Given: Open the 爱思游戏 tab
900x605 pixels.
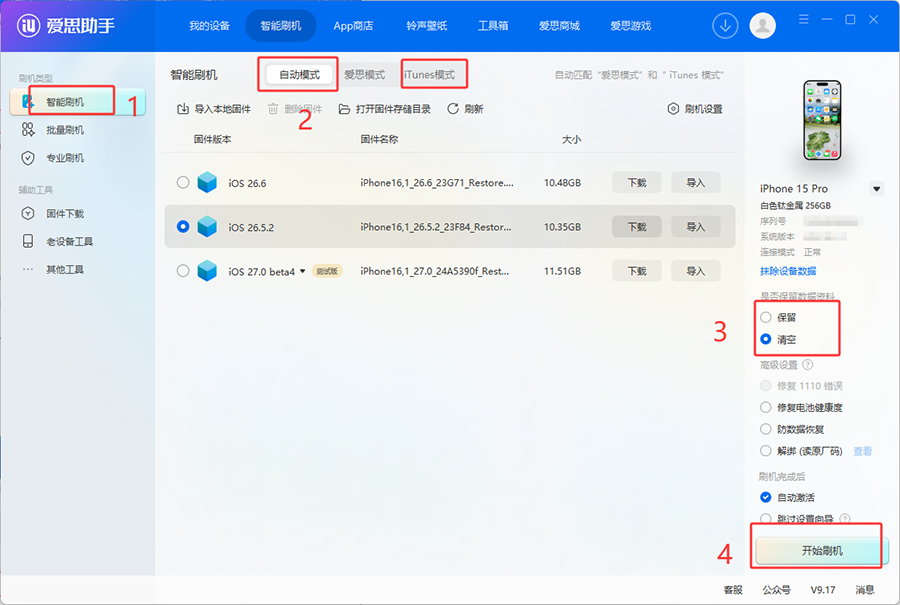Looking at the screenshot, I should pyautogui.click(x=630, y=26).
